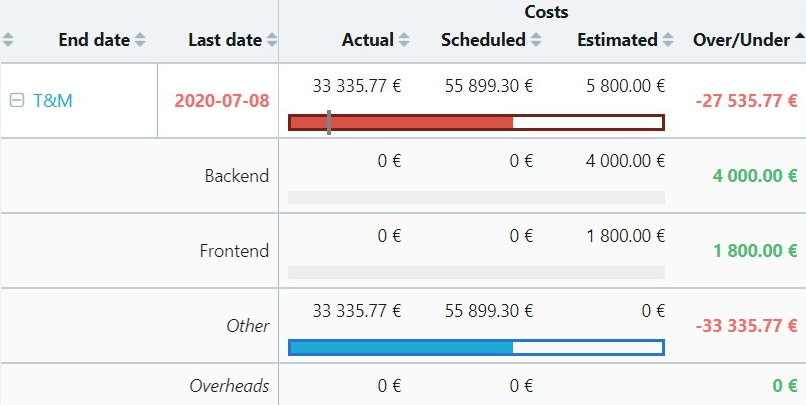This screenshot has height=405, width=806.
Task: Click sort arrows left of End date
Action: [8, 40]
